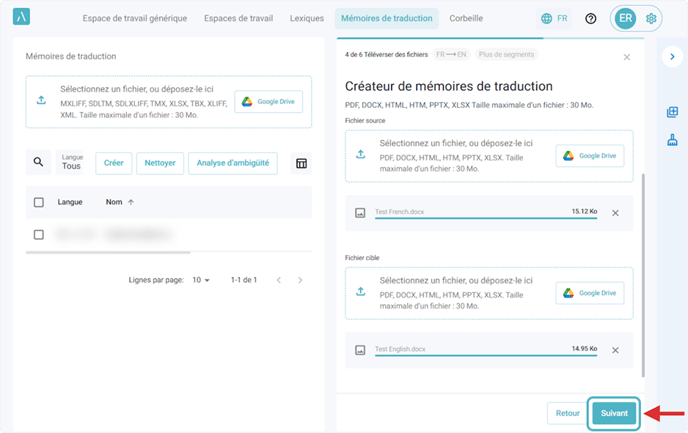The height and width of the screenshot is (433, 688).
Task: Open the rows per page dropdown
Action: (201, 280)
